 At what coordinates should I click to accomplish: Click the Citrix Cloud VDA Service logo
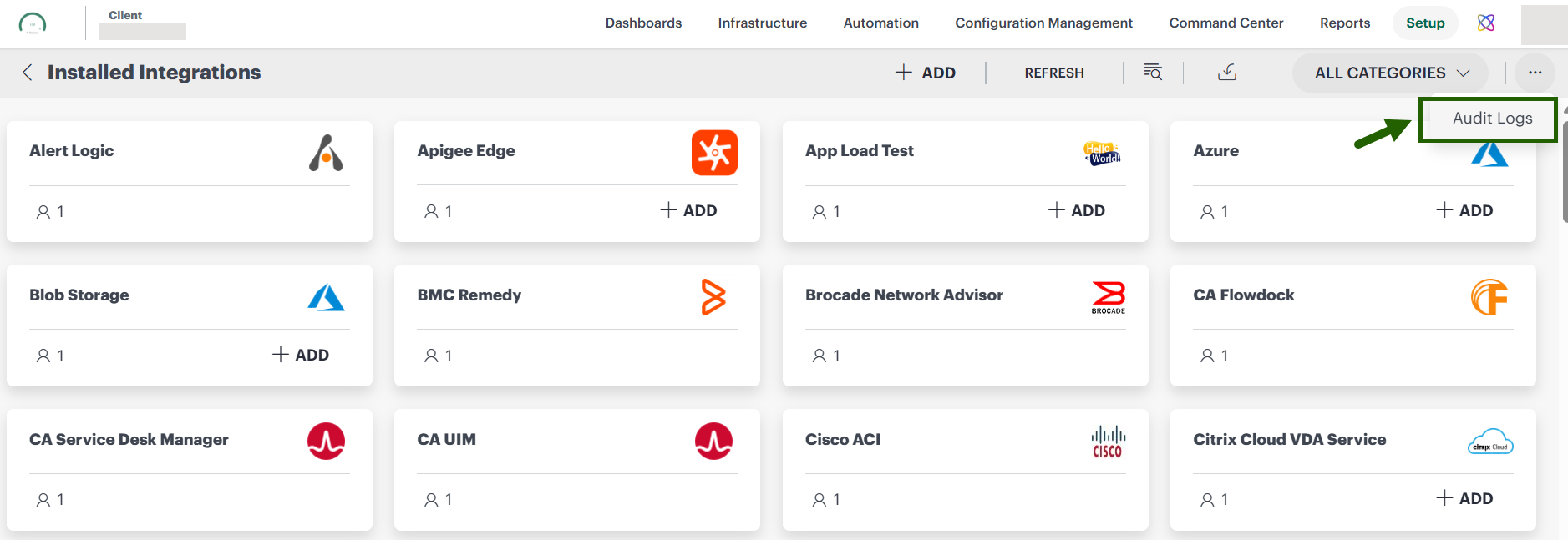point(1490,442)
